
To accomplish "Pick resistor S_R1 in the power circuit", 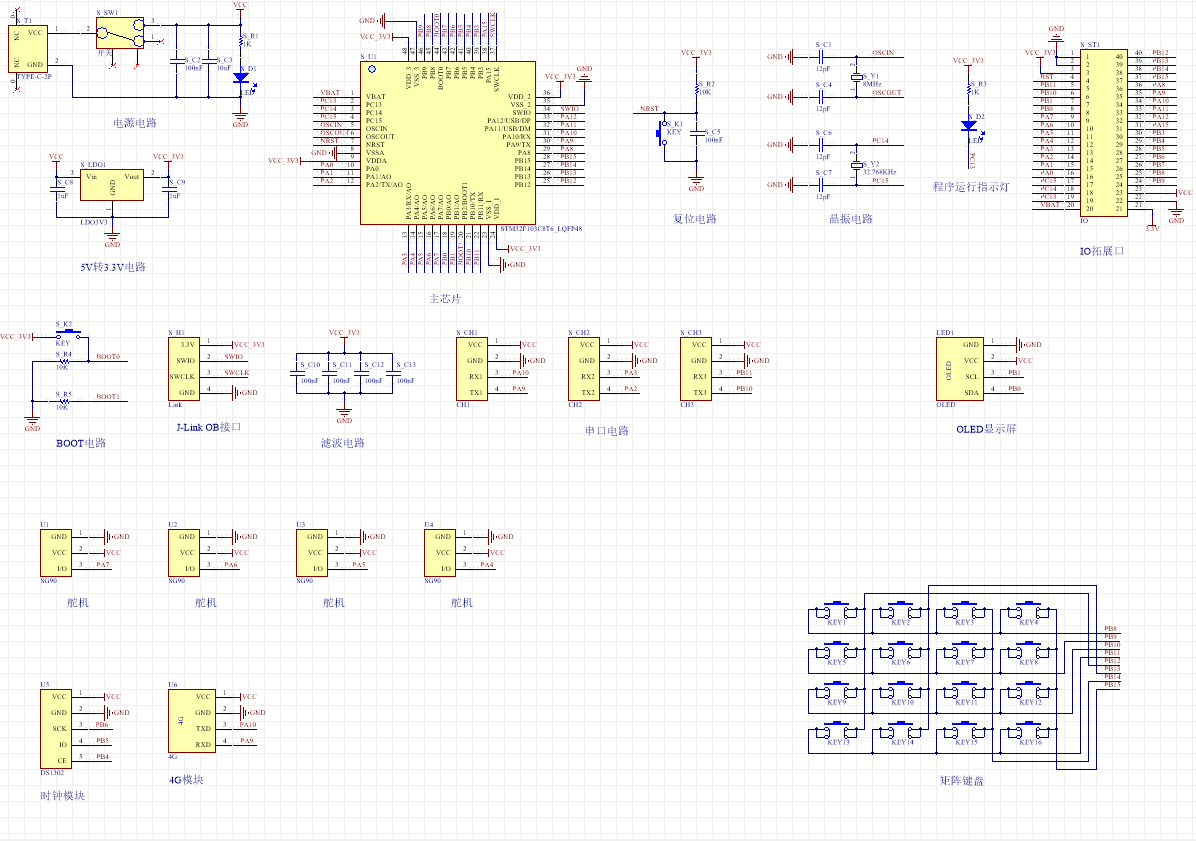I will click(241, 39).
